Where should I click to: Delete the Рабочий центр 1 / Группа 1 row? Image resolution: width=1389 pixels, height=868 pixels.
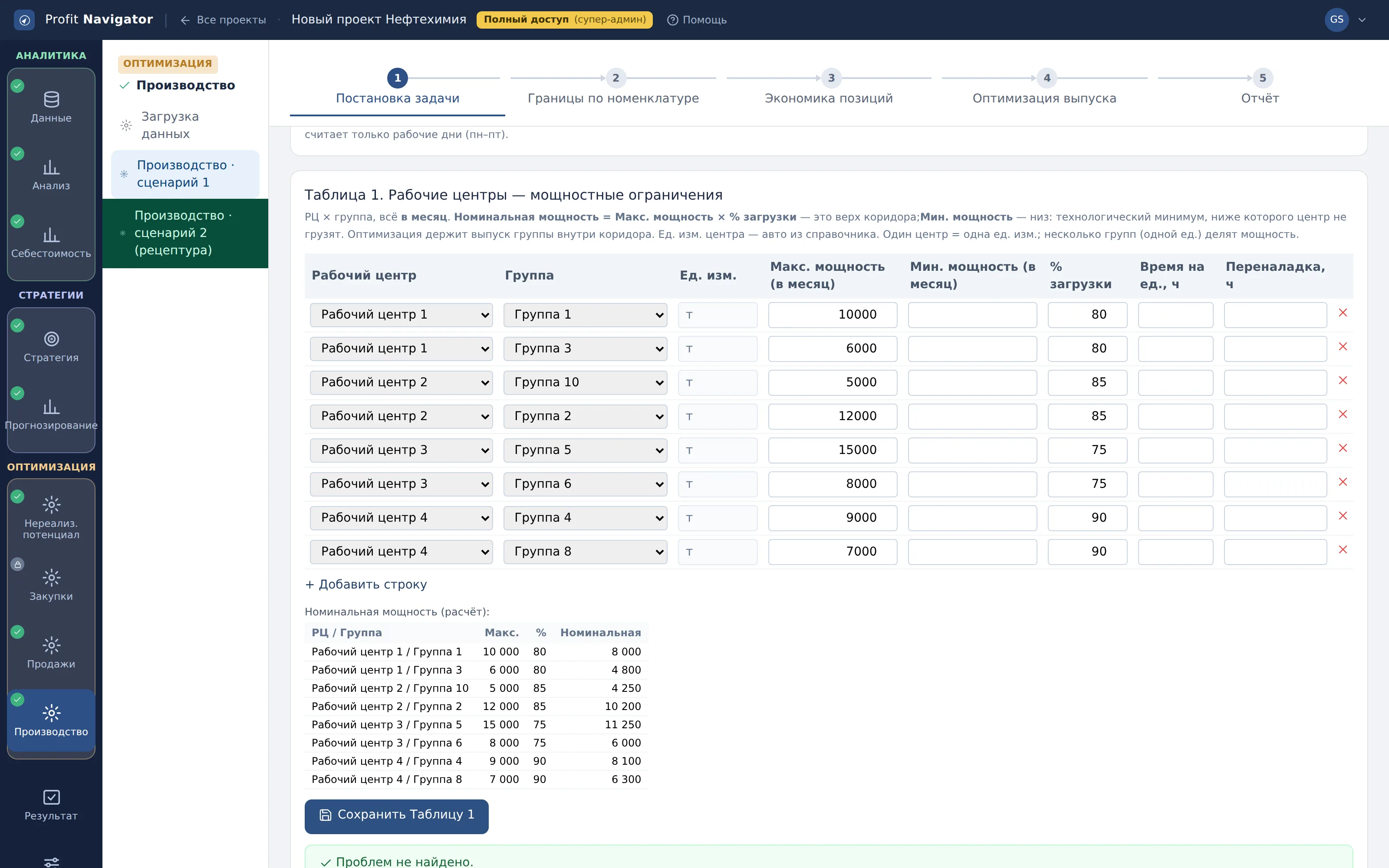coord(1343,313)
